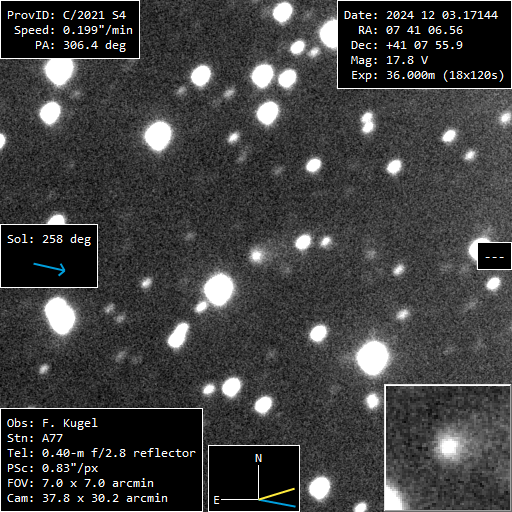
Task: Click the E east compass label
Action: coord(216,500)
